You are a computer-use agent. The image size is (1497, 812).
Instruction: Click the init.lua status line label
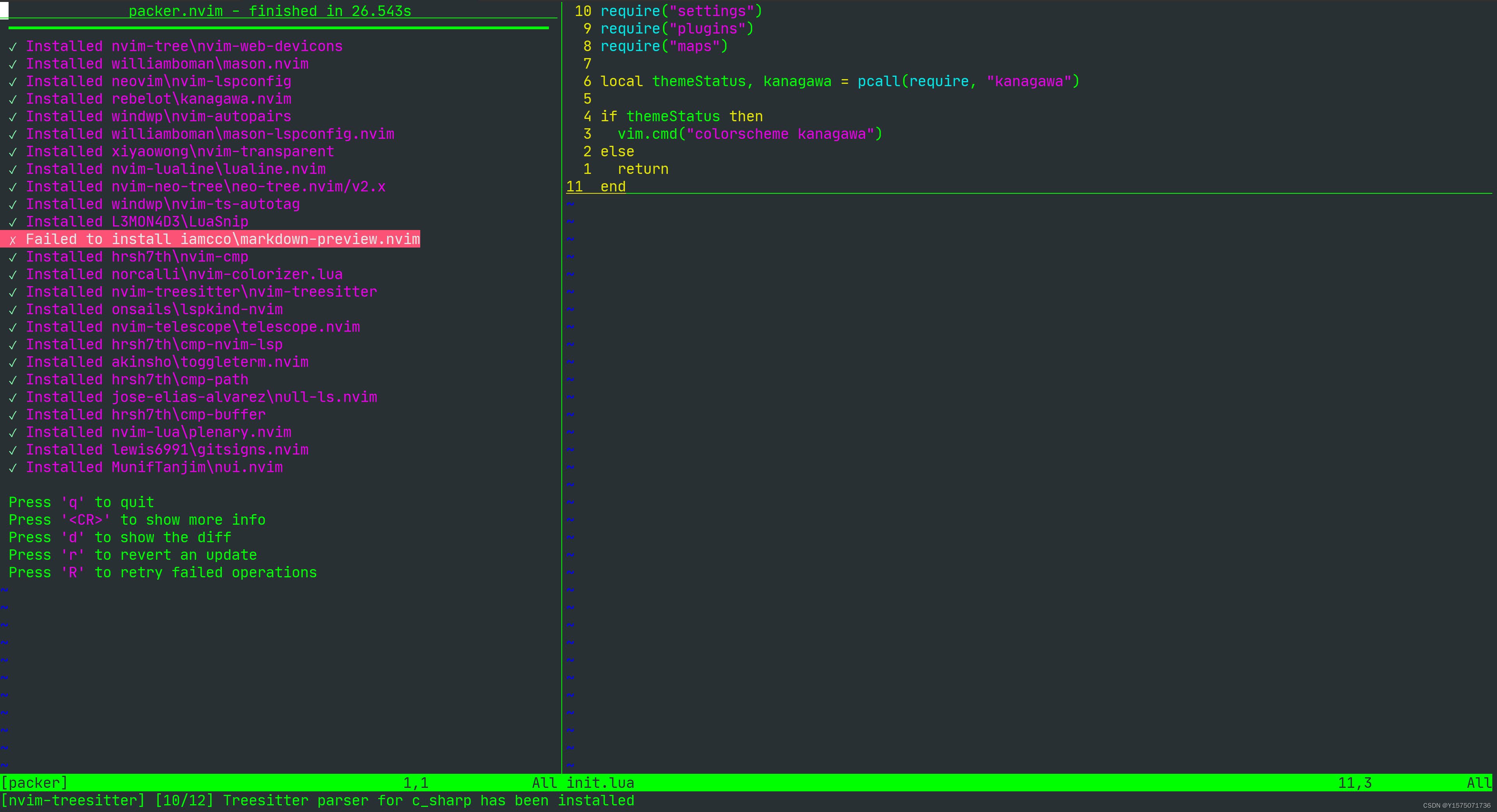[600, 783]
